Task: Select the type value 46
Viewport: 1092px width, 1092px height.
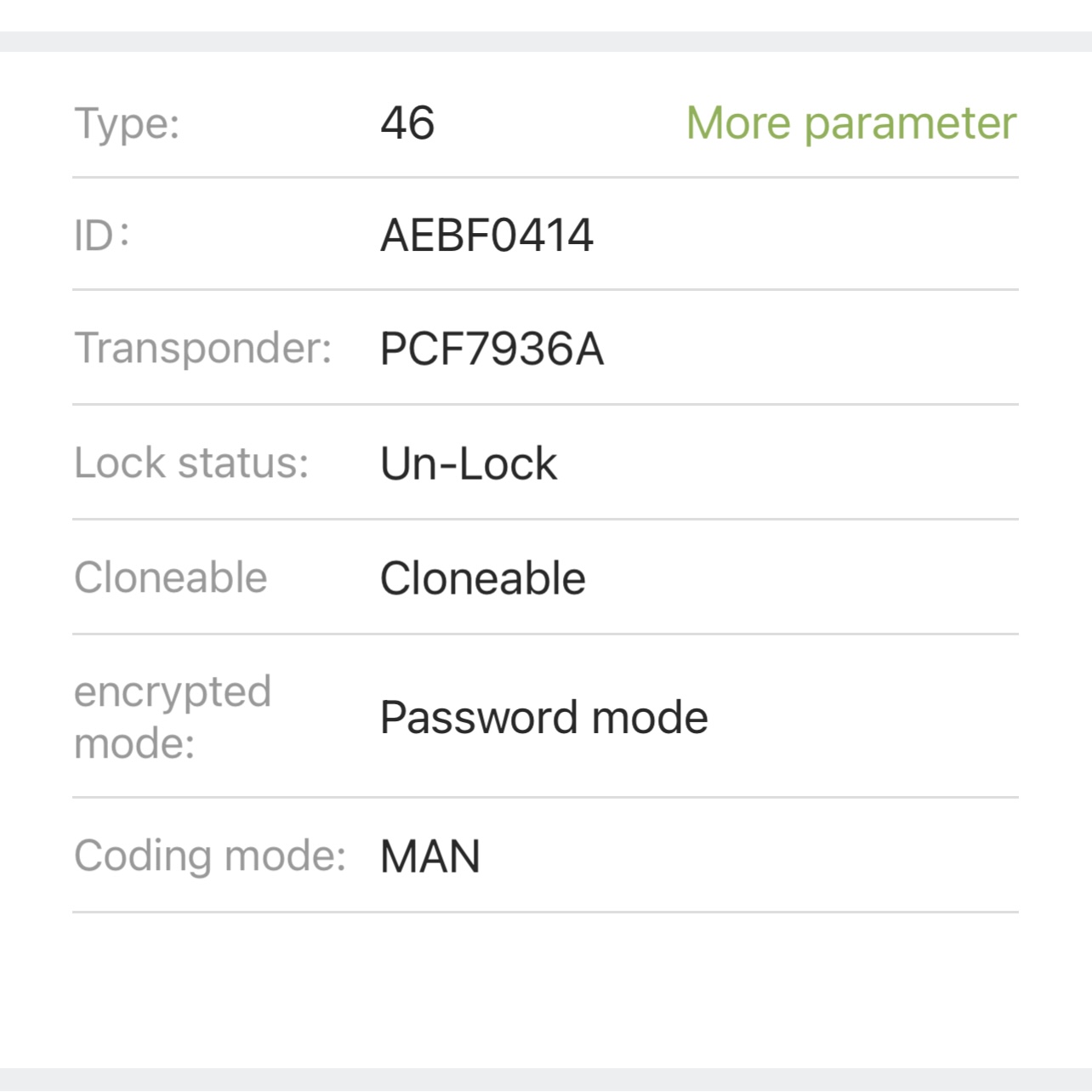Action: (x=407, y=123)
